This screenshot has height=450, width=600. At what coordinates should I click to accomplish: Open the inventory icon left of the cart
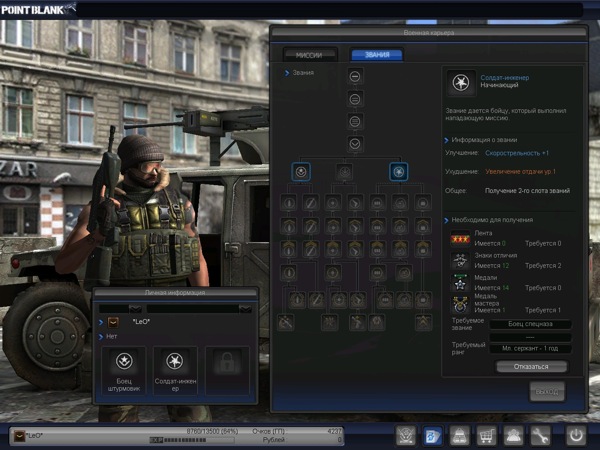click(461, 436)
